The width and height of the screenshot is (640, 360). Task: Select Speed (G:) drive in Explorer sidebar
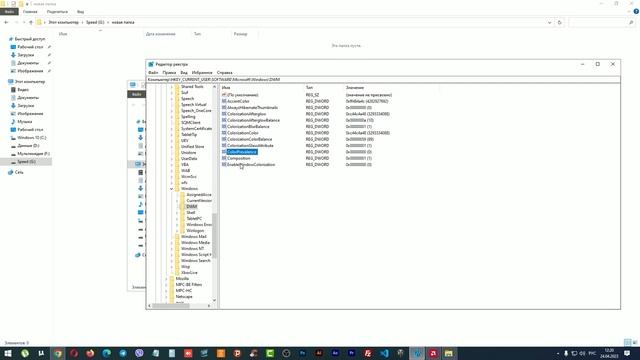pyautogui.click(x=26, y=162)
